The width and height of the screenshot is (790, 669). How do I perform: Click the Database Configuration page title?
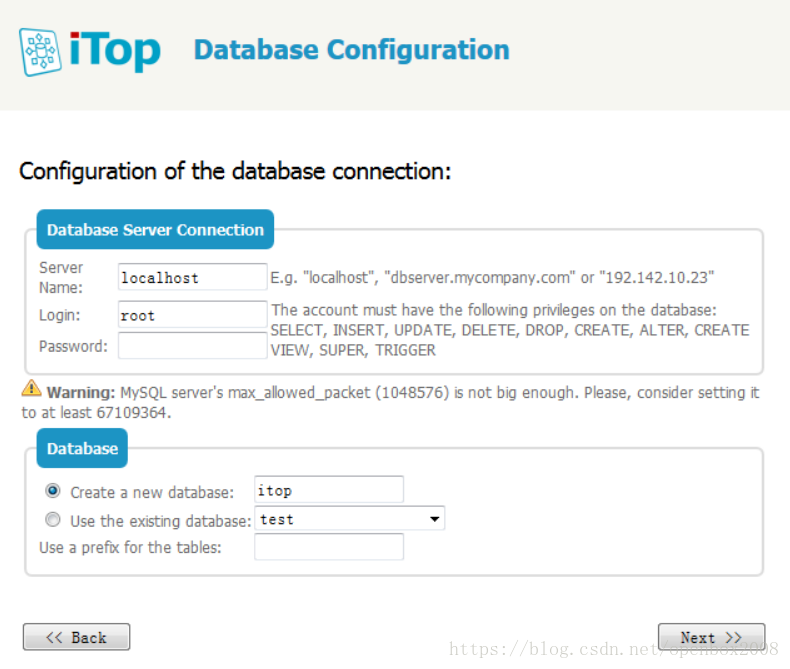coord(352,50)
